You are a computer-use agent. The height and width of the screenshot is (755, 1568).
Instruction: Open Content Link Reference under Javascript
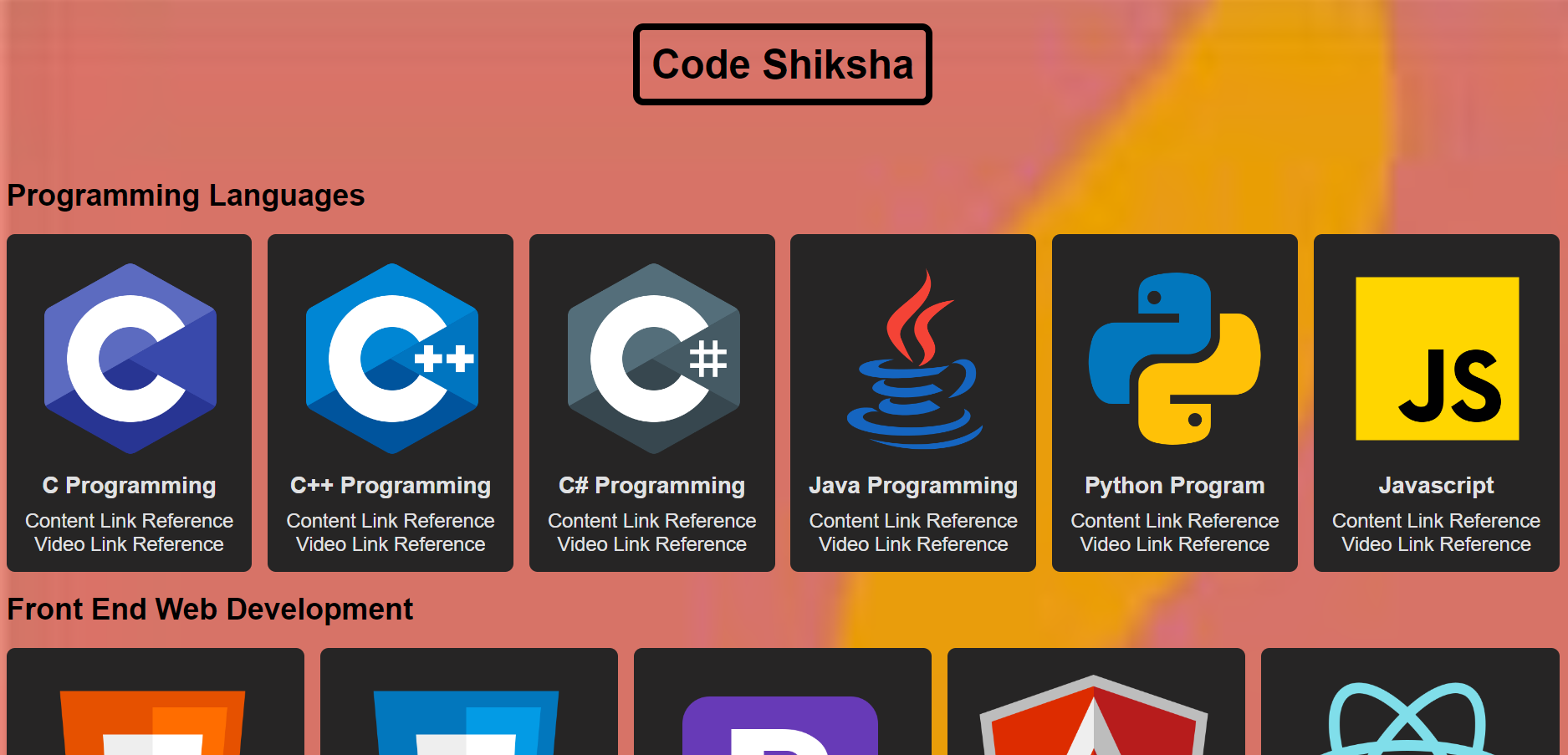click(1436, 520)
